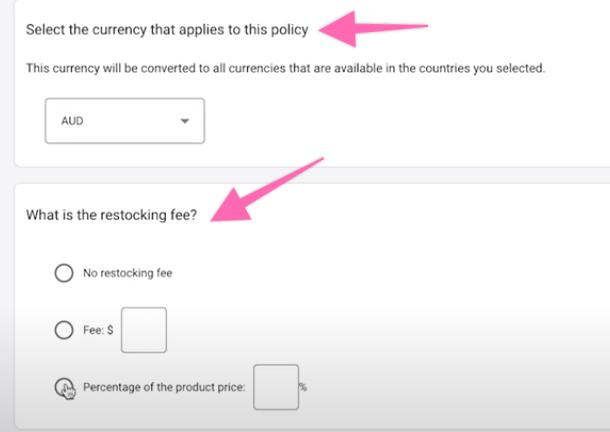
Task: Open the AUD currency dropdown
Action: click(x=125, y=120)
